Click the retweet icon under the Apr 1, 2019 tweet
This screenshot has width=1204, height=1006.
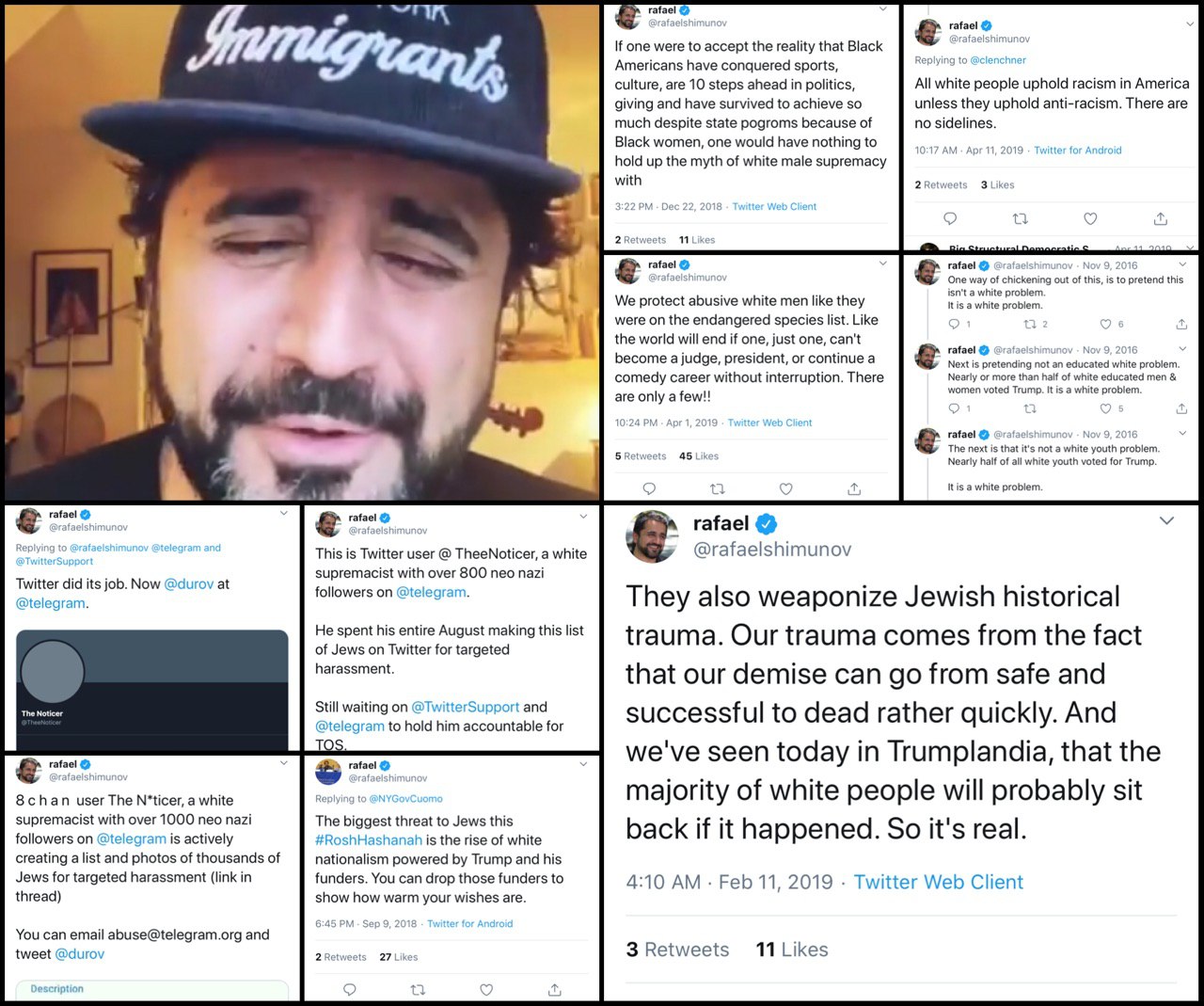pyautogui.click(x=718, y=488)
